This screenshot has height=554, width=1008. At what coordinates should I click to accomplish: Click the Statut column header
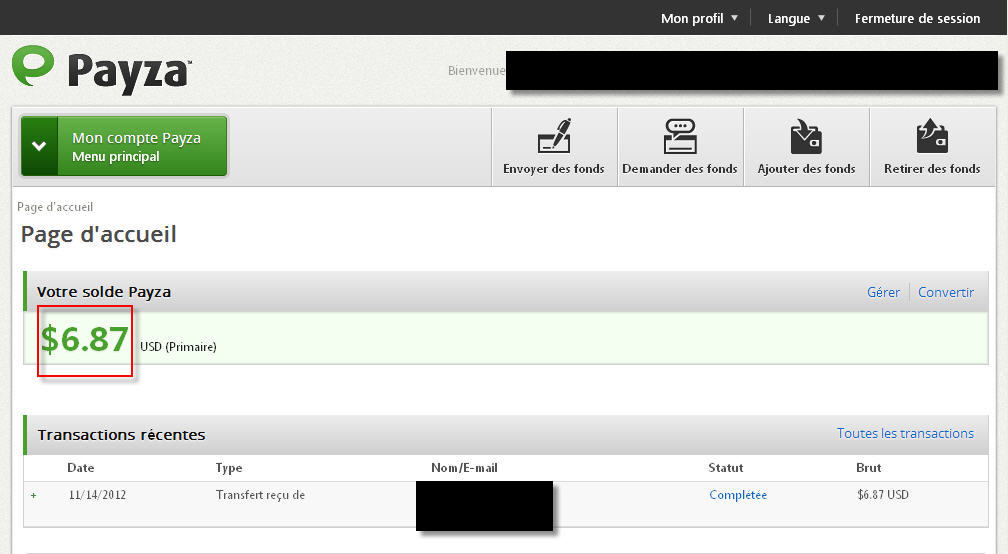[726, 468]
